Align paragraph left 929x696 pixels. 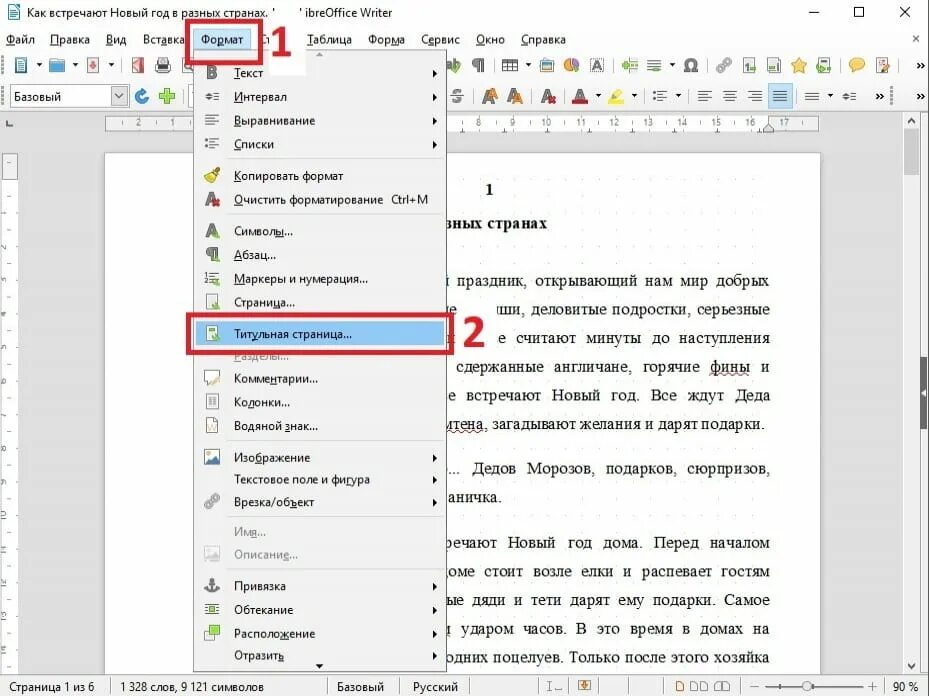click(704, 96)
